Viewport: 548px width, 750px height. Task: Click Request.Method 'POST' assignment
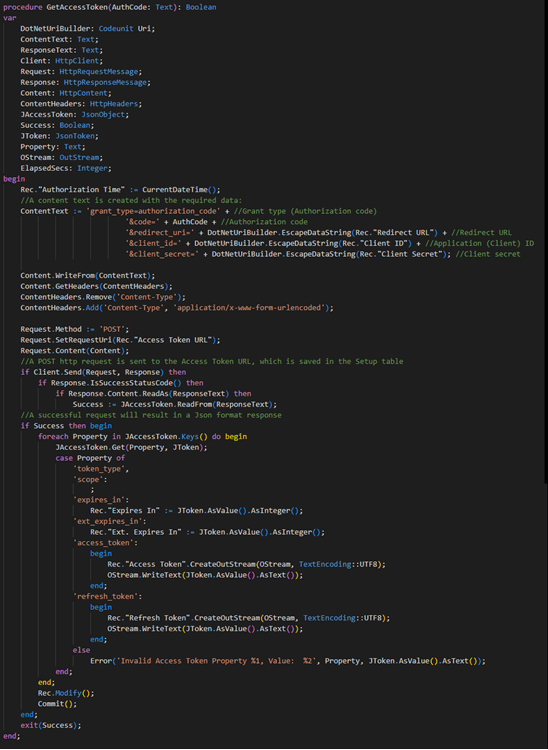click(75, 330)
